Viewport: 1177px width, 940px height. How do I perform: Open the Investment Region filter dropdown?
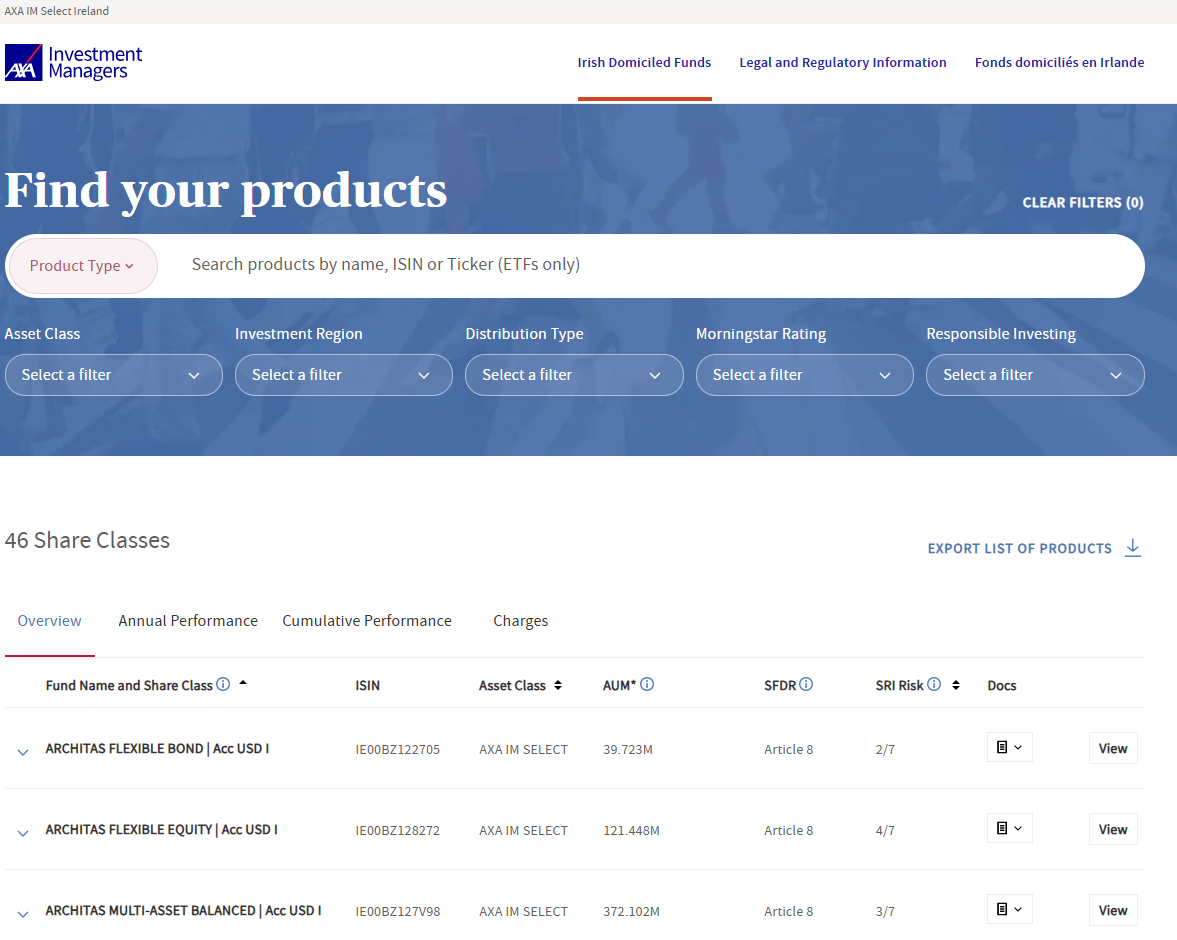click(343, 374)
